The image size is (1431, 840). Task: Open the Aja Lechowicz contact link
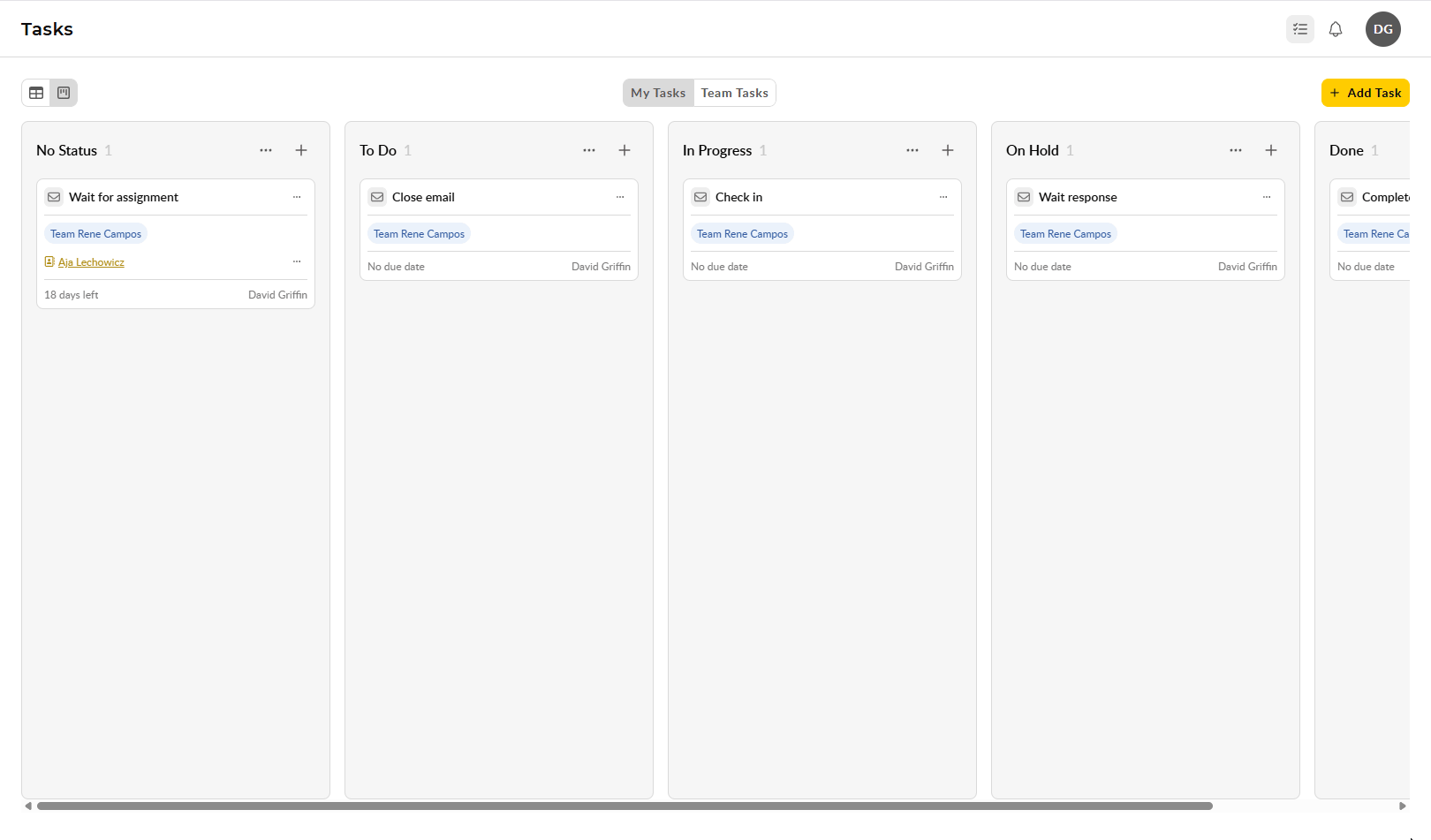click(91, 262)
